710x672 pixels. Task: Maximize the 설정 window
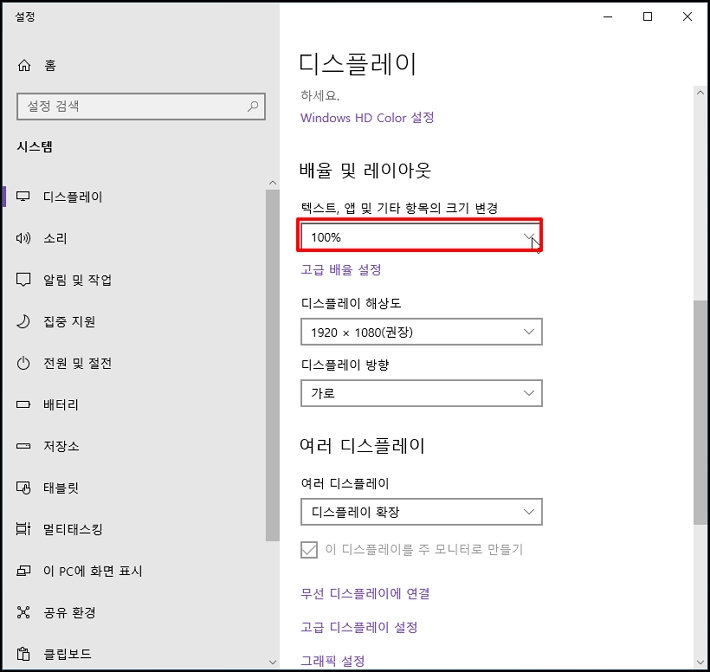(x=648, y=17)
